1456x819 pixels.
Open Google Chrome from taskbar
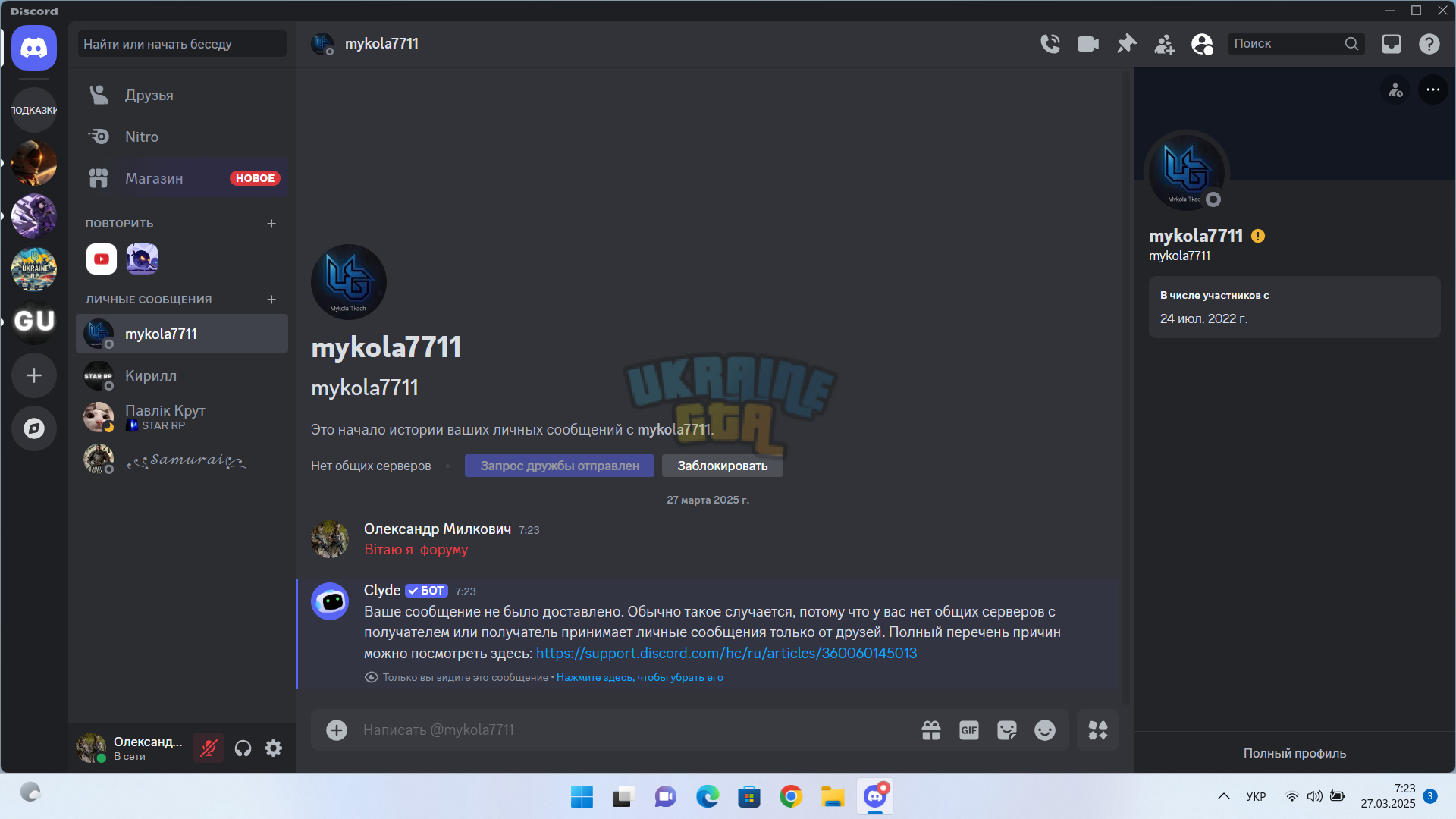pyautogui.click(x=791, y=796)
